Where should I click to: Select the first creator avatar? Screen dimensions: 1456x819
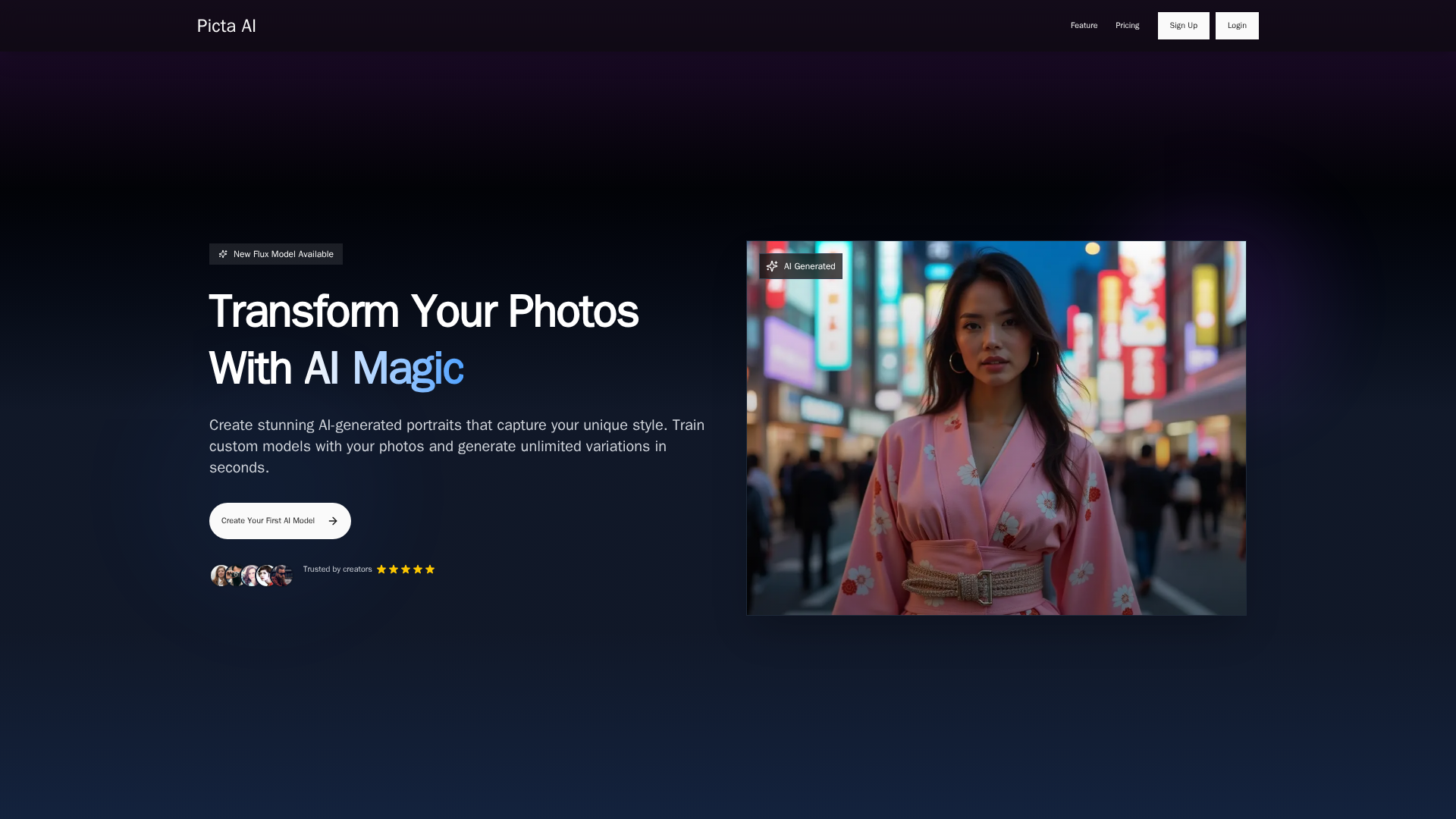coord(219,576)
